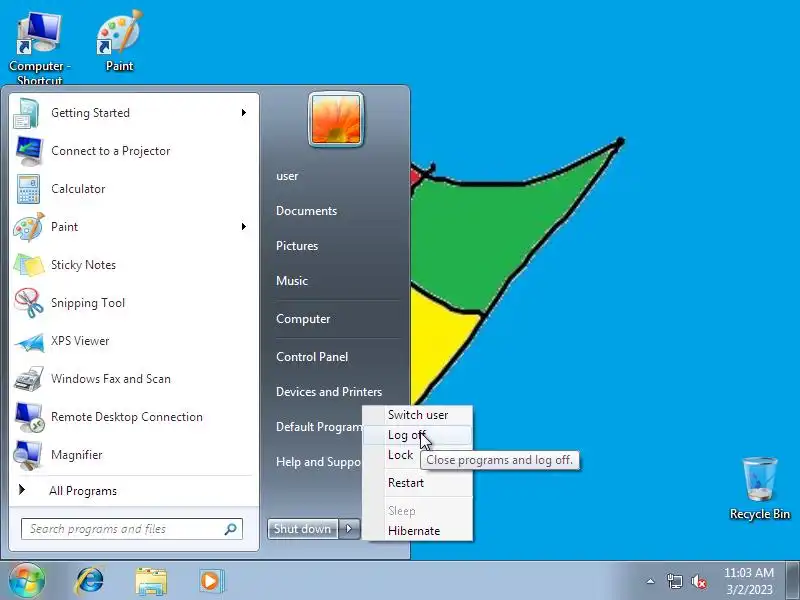Viewport: 800px width, 600px height.
Task: Open the Recycle Bin desktop icon
Action: pyautogui.click(x=760, y=489)
